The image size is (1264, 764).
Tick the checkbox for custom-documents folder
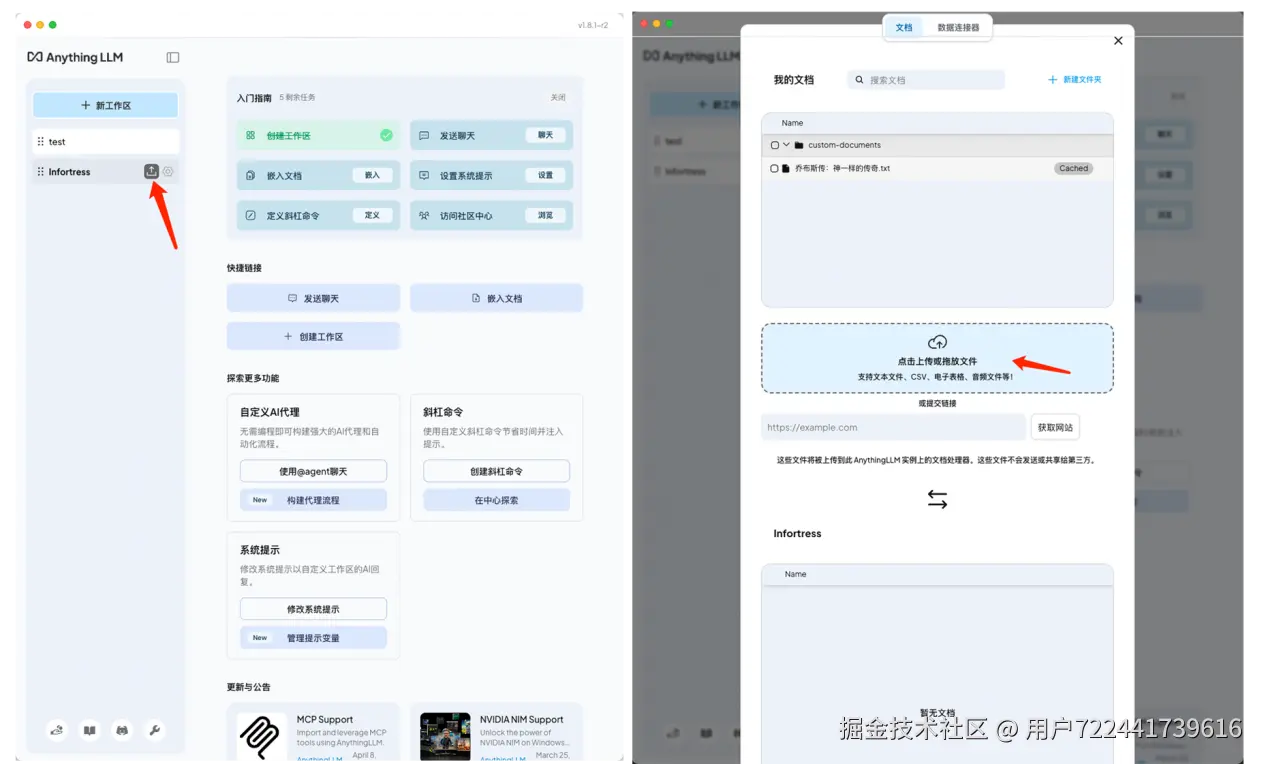775,145
